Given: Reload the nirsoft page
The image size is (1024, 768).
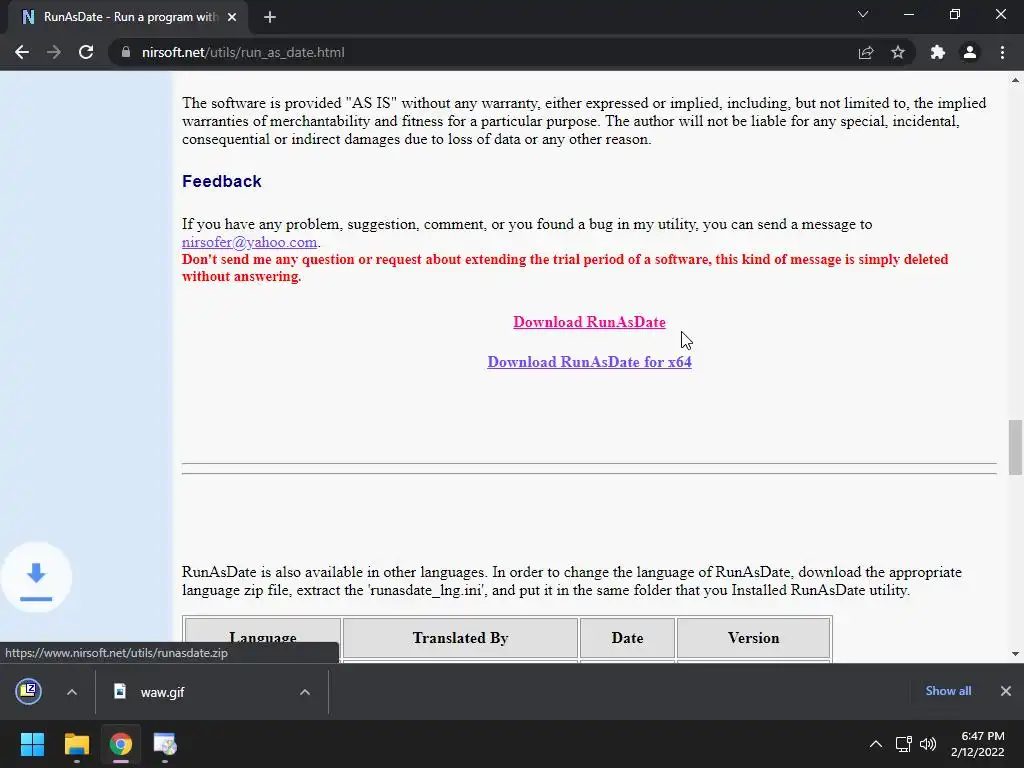Looking at the screenshot, I should click(86, 52).
